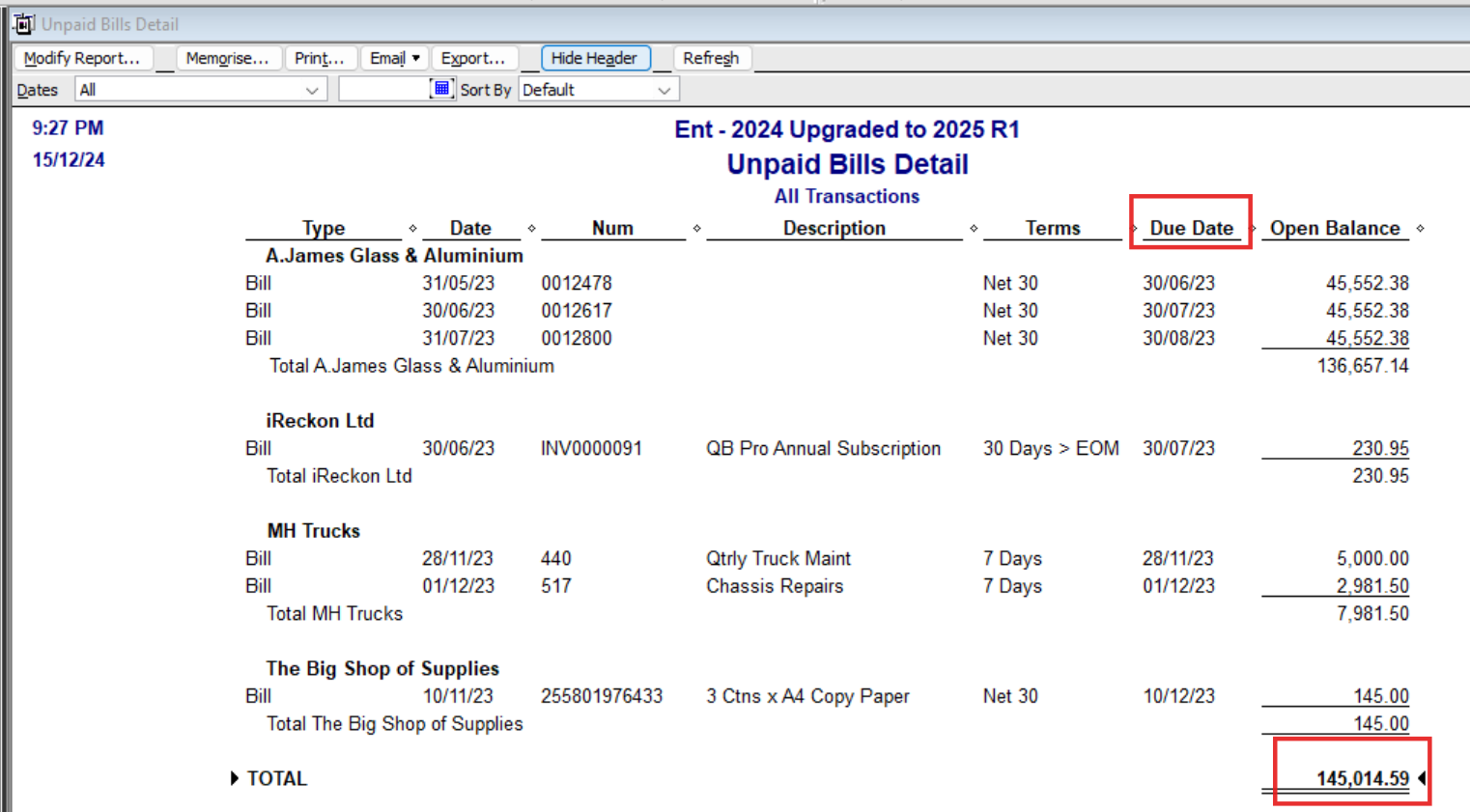This screenshot has width=1470, height=812.
Task: Click the All Transactions subtitle
Action: [847, 196]
